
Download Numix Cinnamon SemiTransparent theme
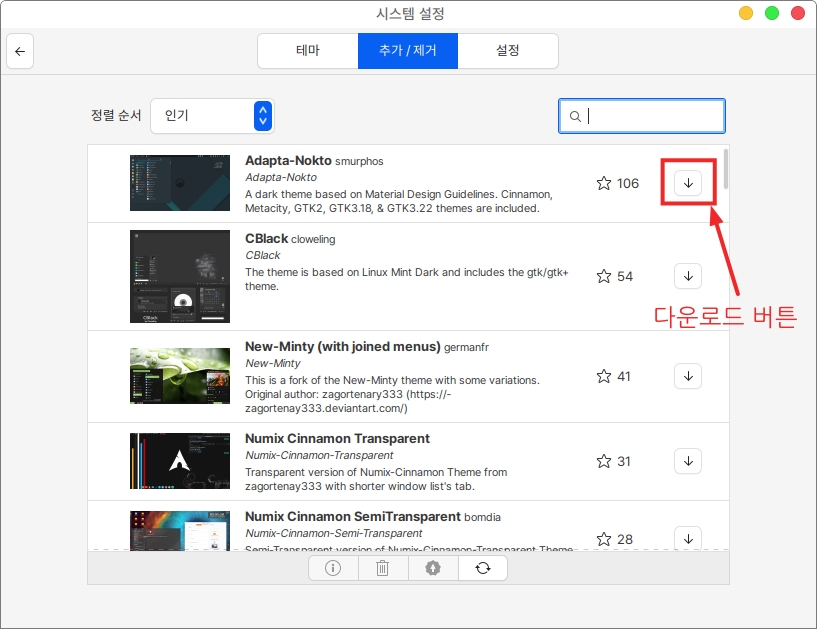tap(688, 538)
